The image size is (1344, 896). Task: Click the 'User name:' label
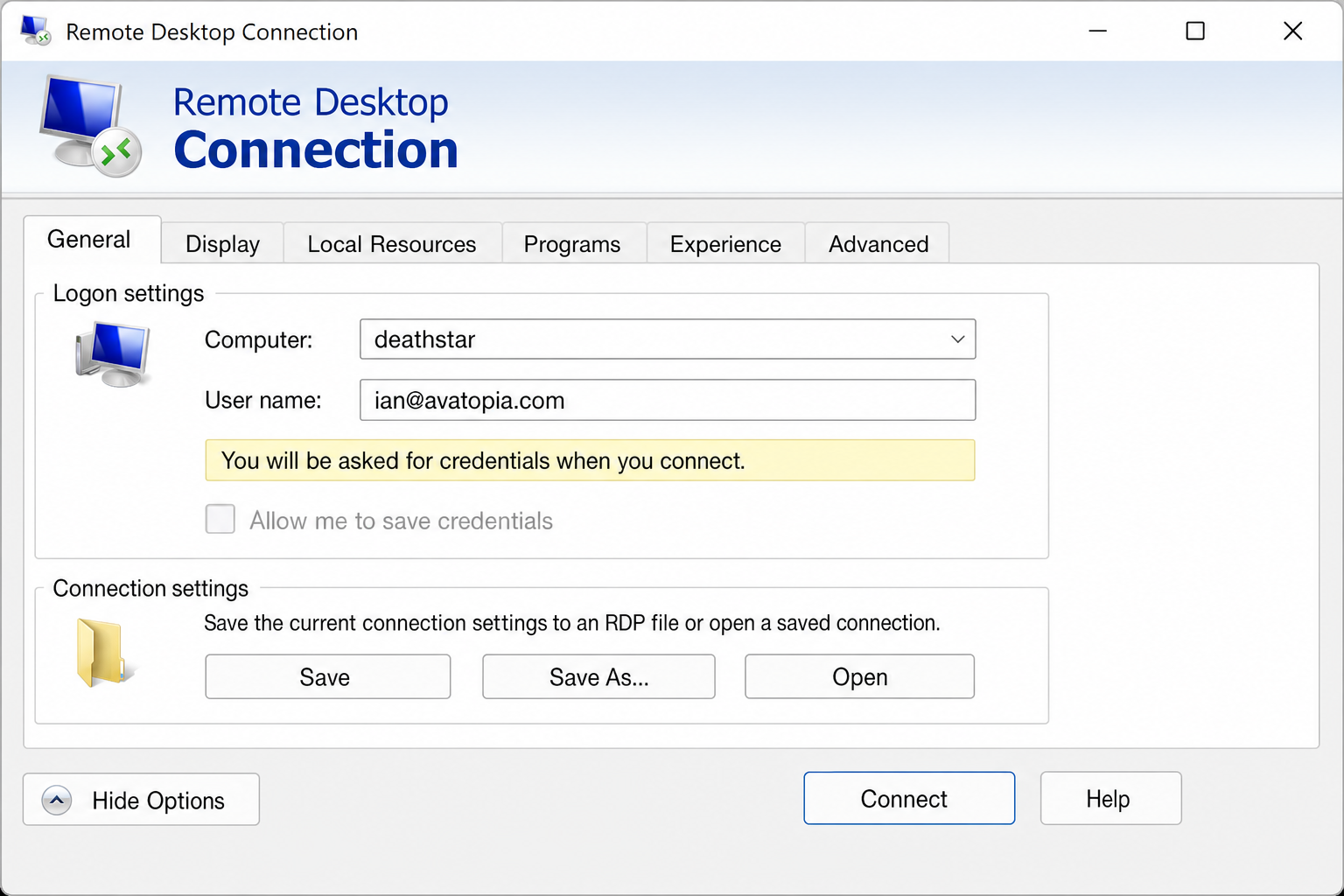(x=263, y=401)
